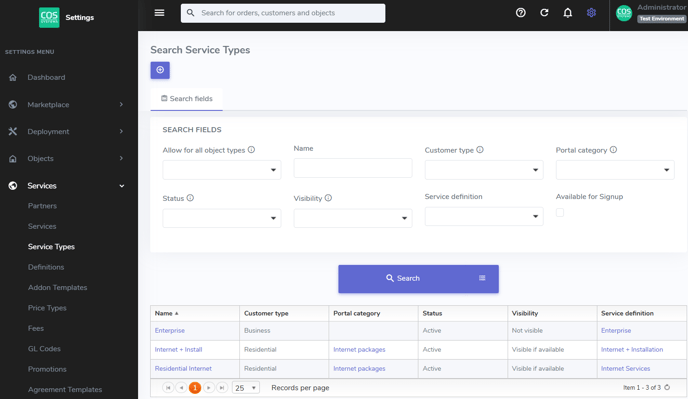Click info icon beside Customer type

(480, 150)
